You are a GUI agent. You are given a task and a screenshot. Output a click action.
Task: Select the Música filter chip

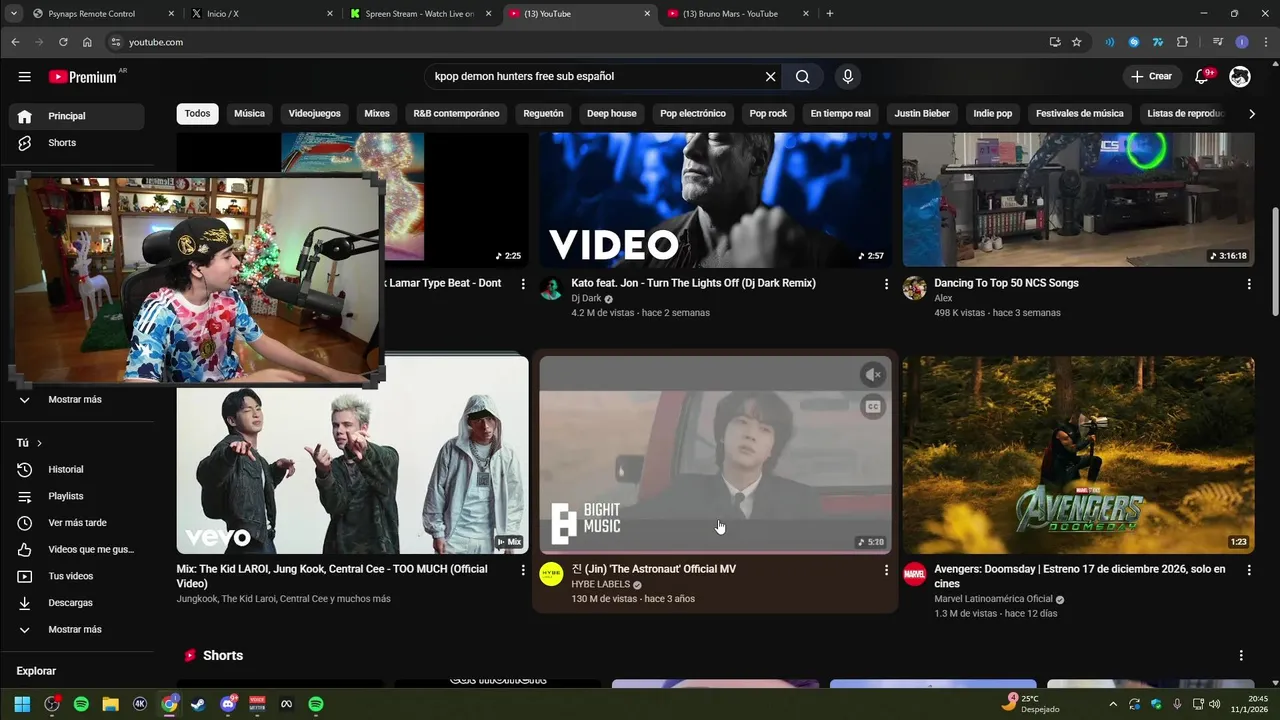pos(250,114)
